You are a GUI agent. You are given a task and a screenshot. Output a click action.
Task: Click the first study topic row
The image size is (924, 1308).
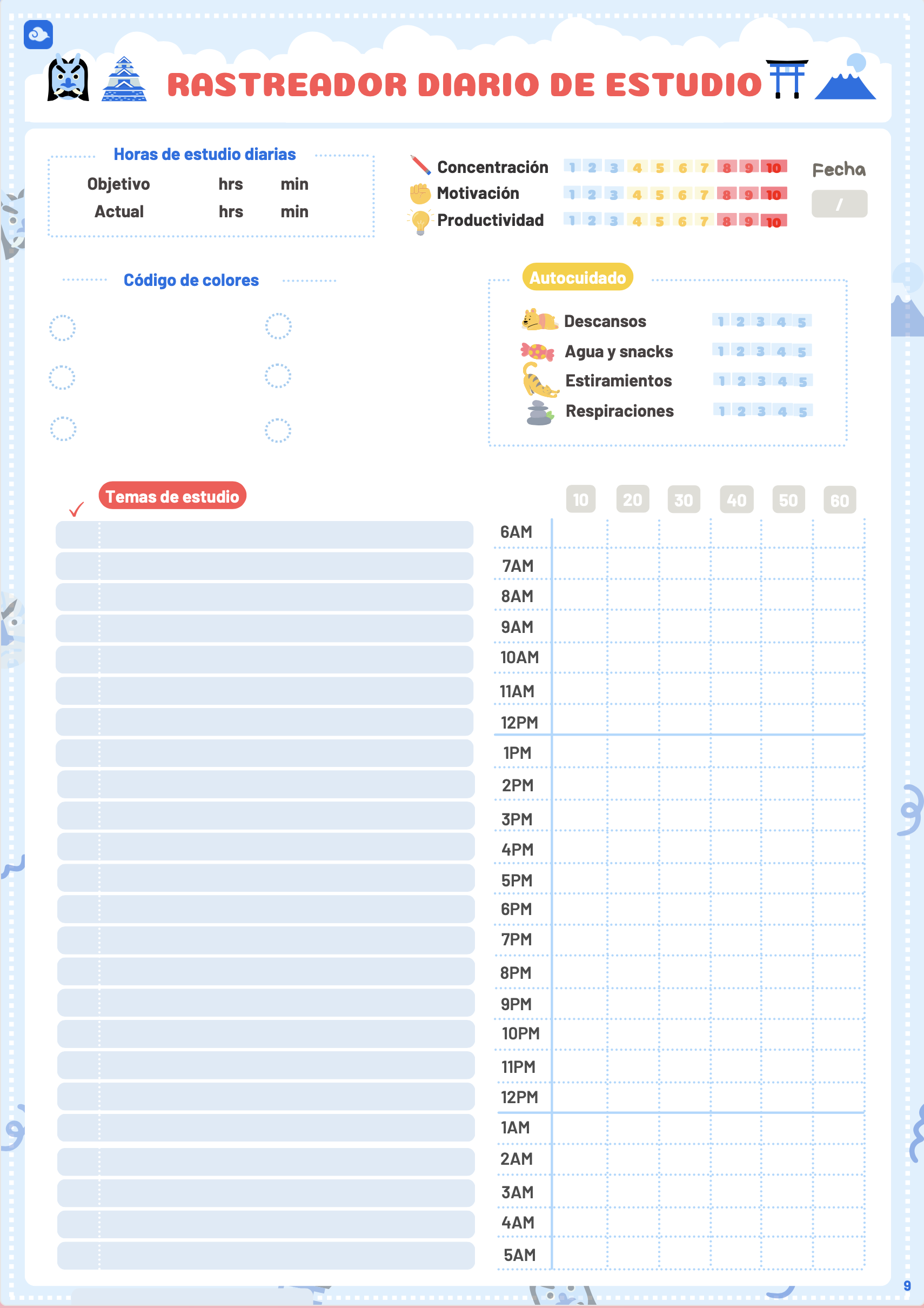(264, 535)
